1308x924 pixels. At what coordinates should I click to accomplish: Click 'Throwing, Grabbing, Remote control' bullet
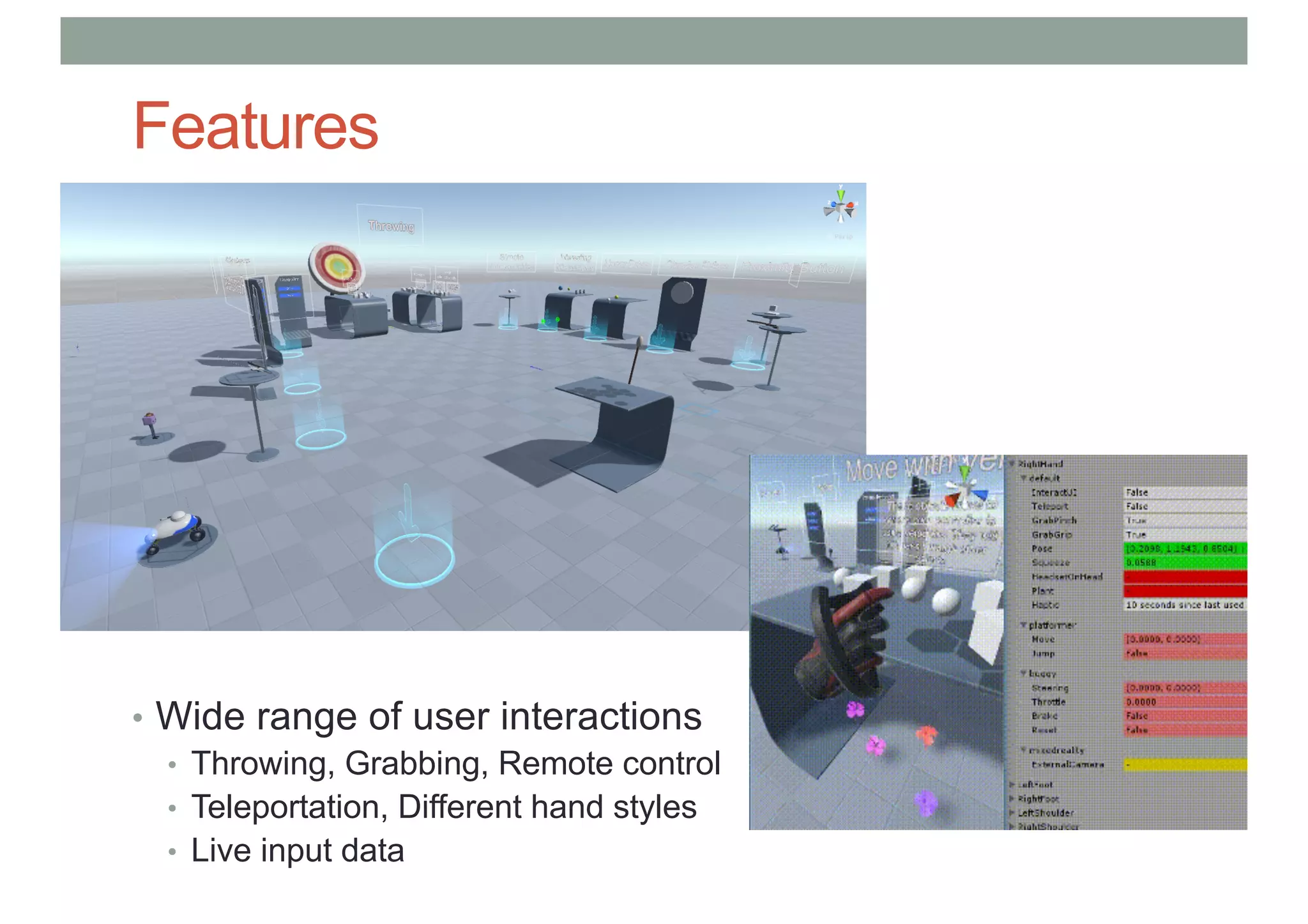click(456, 763)
